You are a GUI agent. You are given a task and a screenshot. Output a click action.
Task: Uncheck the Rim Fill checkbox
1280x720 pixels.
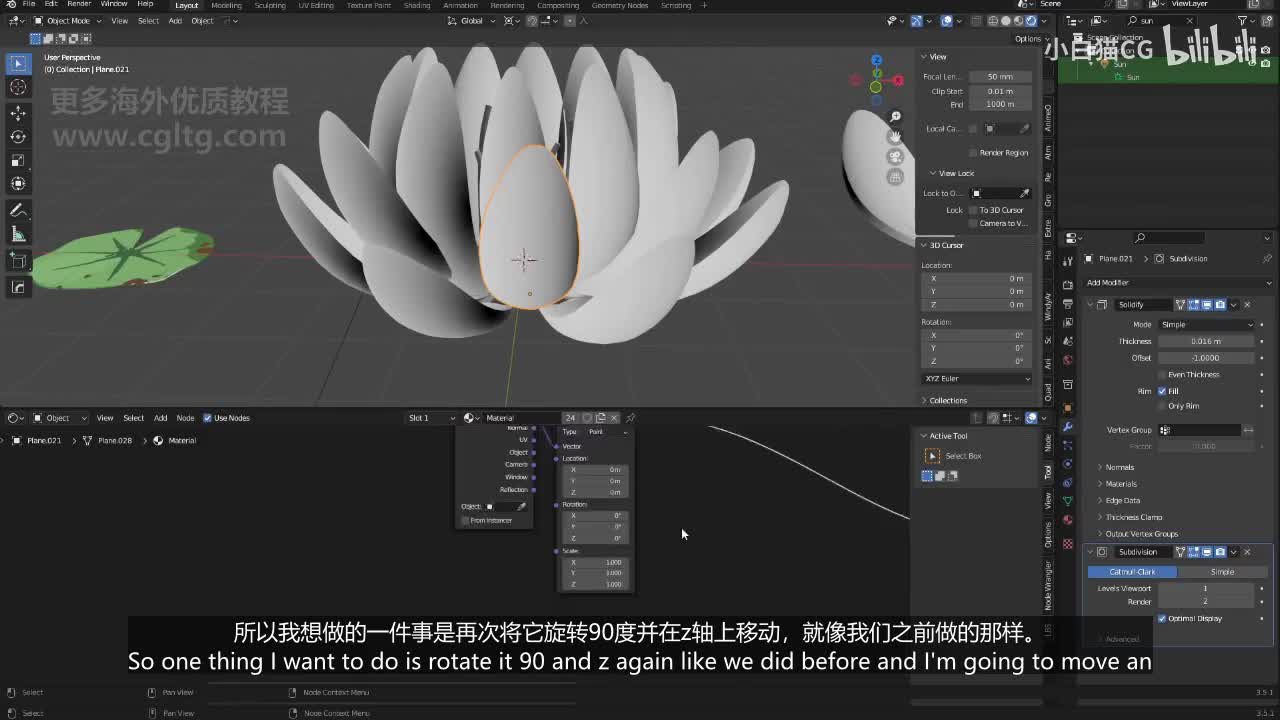(x=1162, y=391)
